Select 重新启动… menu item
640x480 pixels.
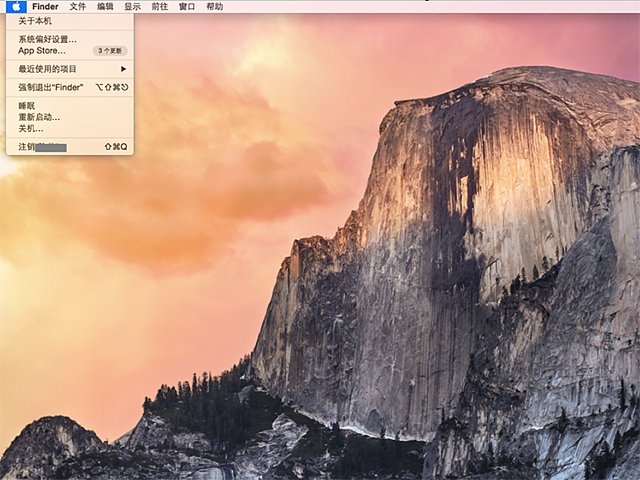pos(70,117)
